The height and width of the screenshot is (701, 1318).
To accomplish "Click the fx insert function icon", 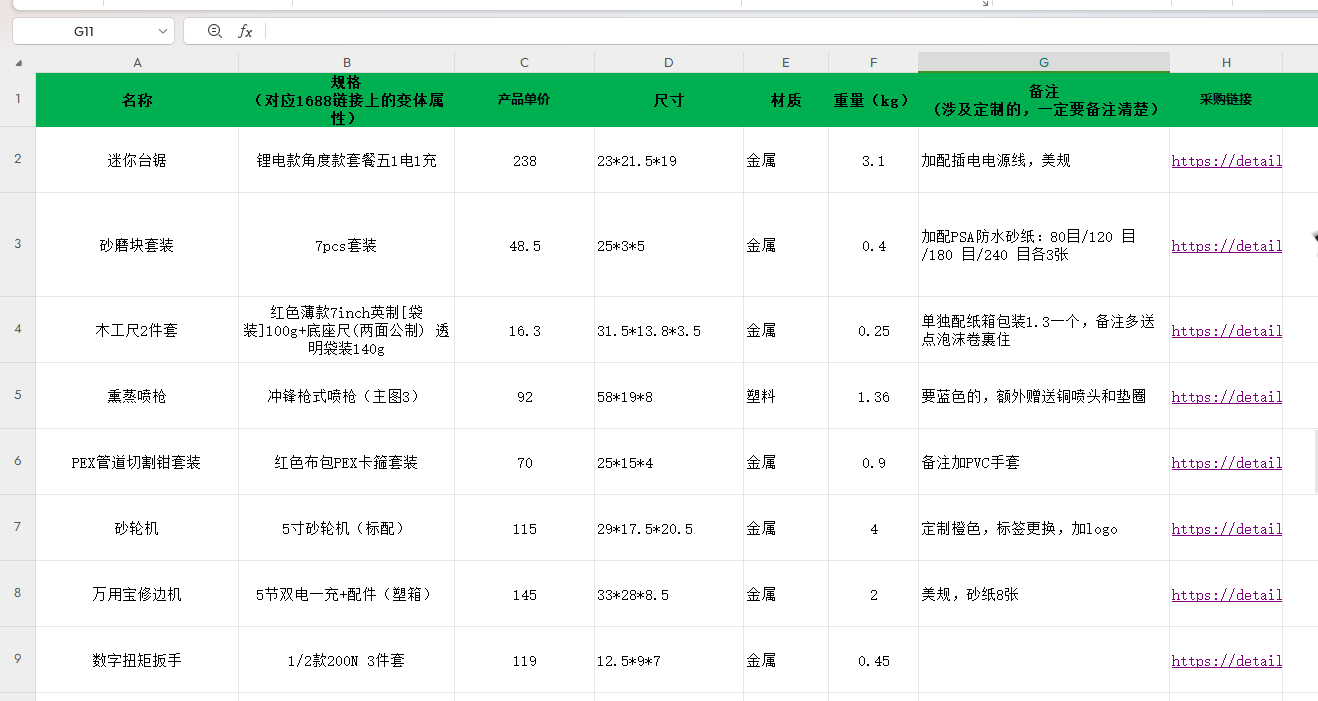I will click(x=245, y=31).
